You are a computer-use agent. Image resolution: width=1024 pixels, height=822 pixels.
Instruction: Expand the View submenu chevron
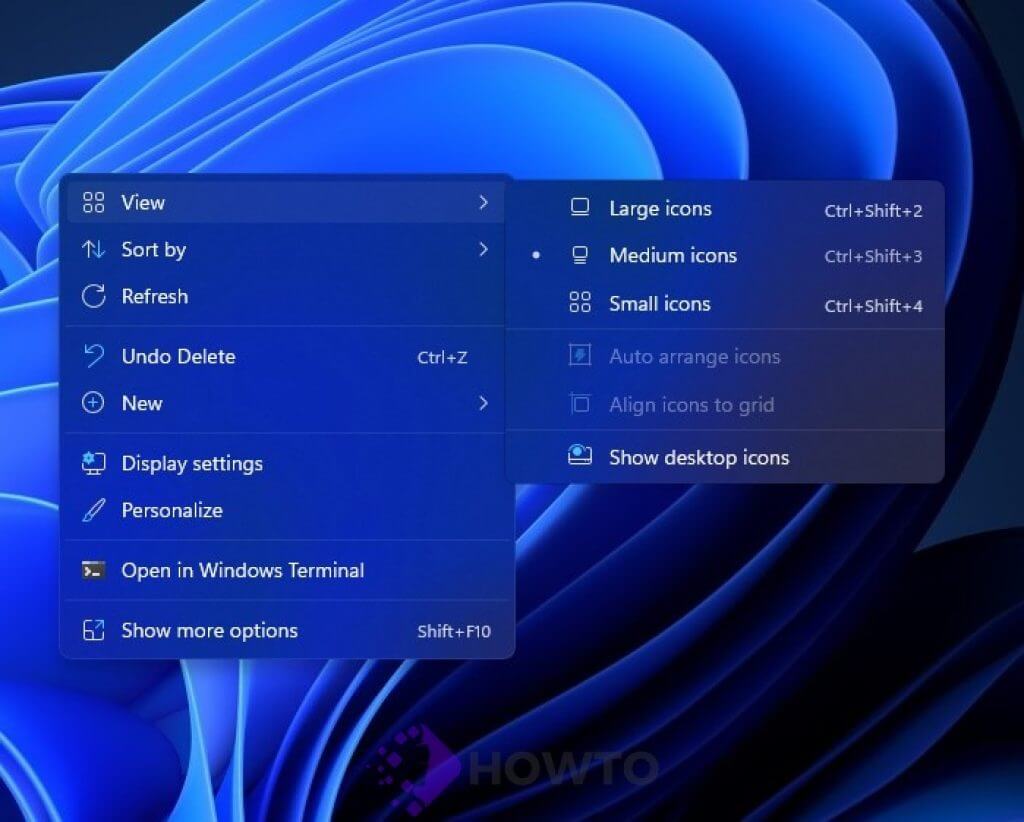[x=483, y=202]
